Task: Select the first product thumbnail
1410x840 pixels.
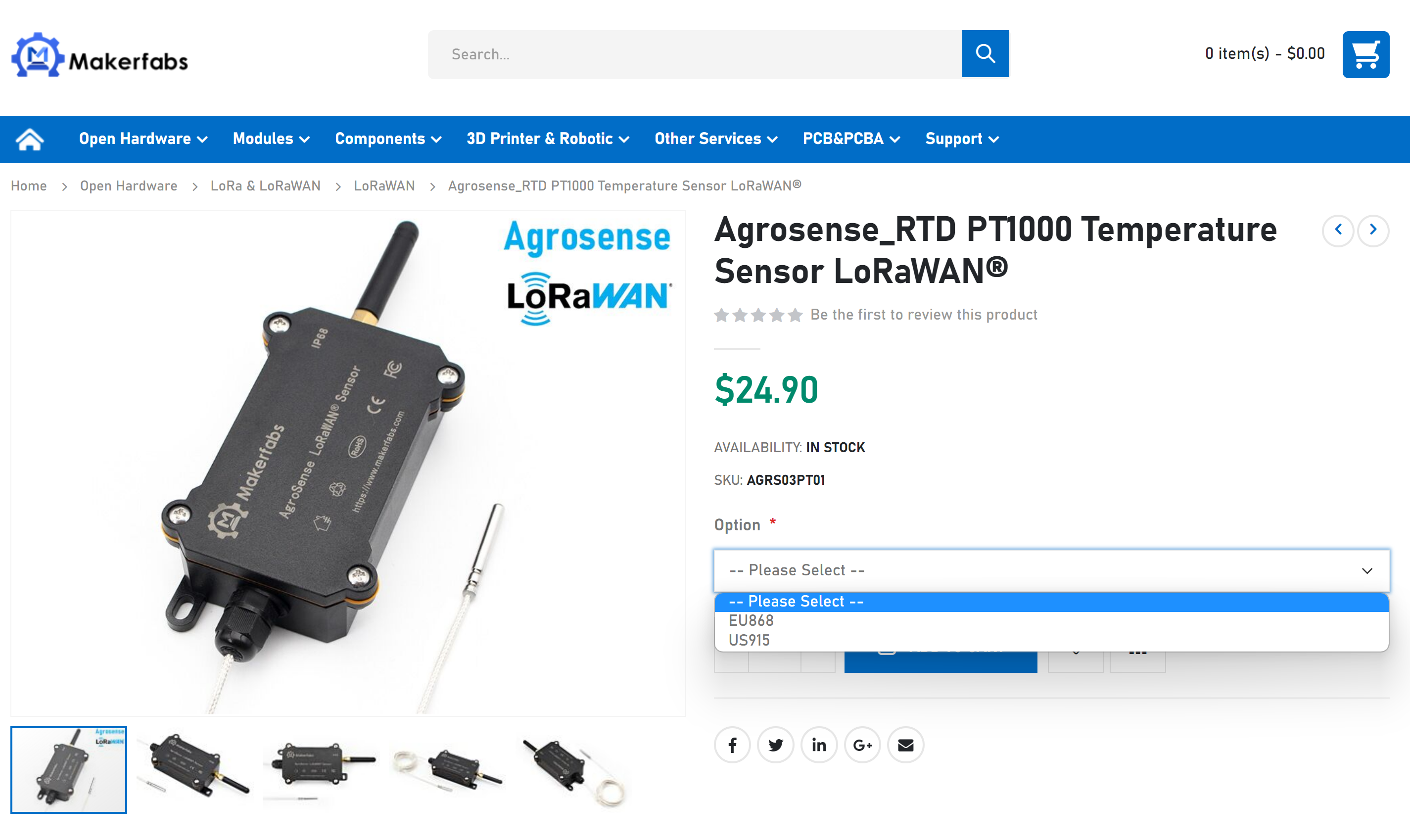Action: (68, 770)
